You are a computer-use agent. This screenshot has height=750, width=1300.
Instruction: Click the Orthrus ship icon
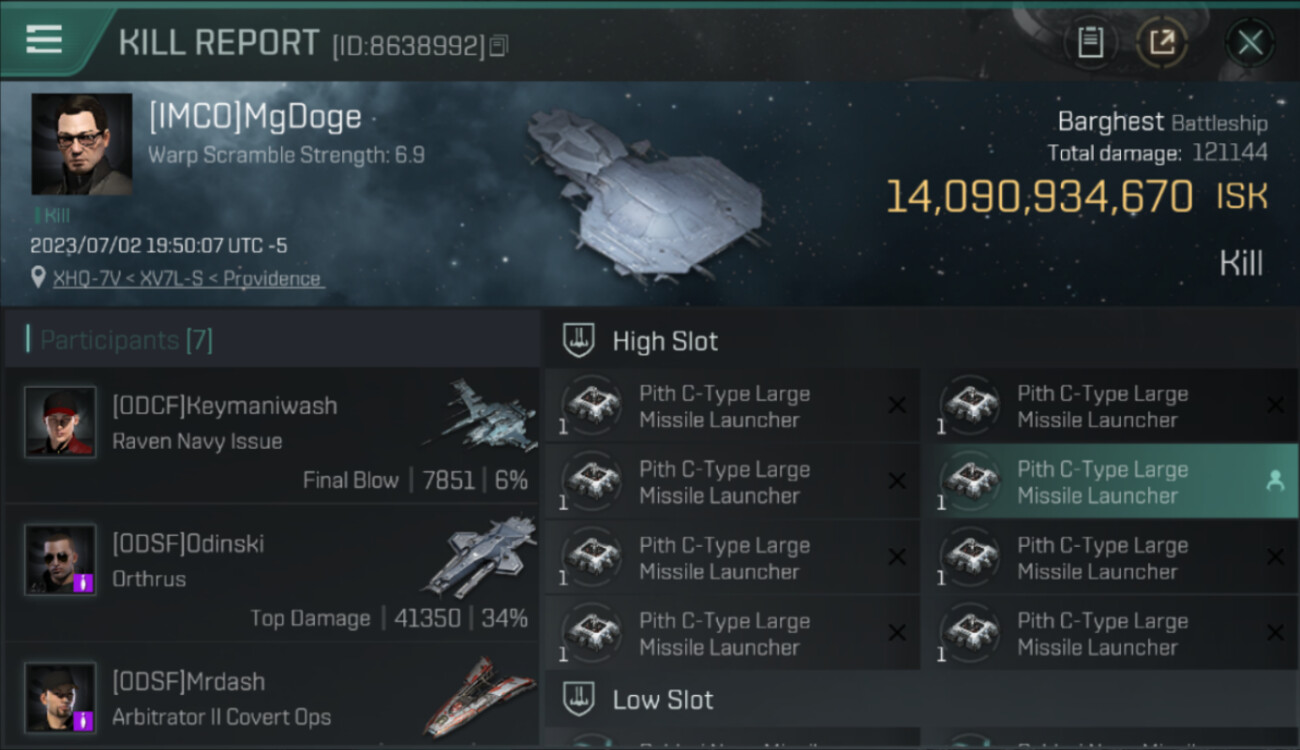coord(480,556)
